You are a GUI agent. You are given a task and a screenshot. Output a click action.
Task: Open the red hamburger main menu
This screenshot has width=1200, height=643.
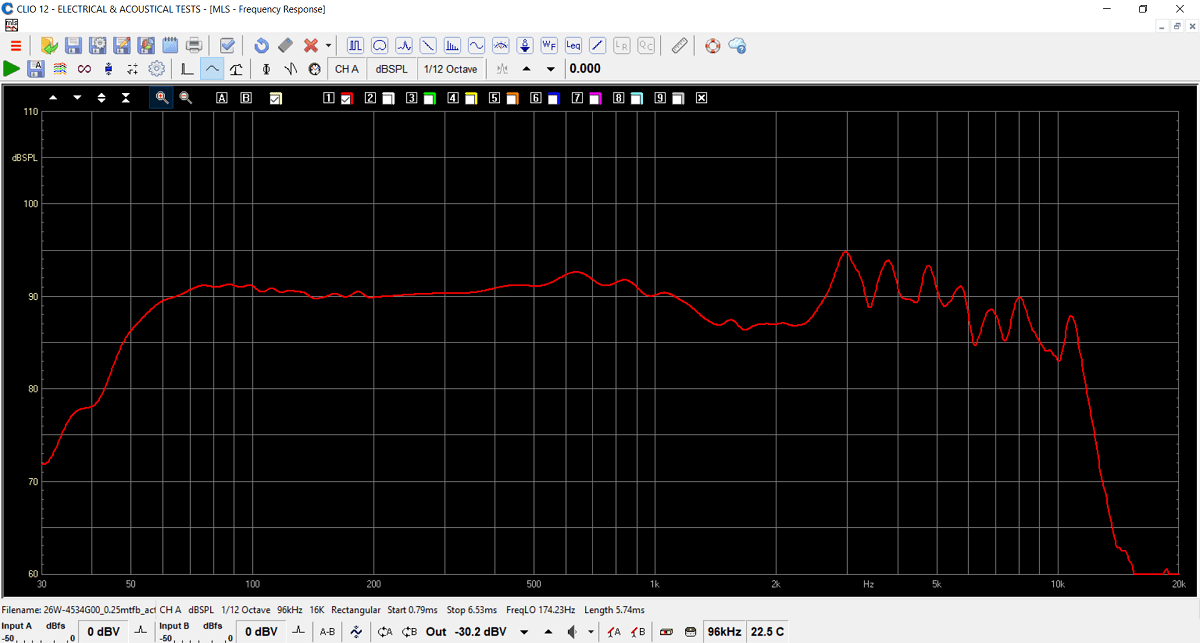click(x=15, y=46)
